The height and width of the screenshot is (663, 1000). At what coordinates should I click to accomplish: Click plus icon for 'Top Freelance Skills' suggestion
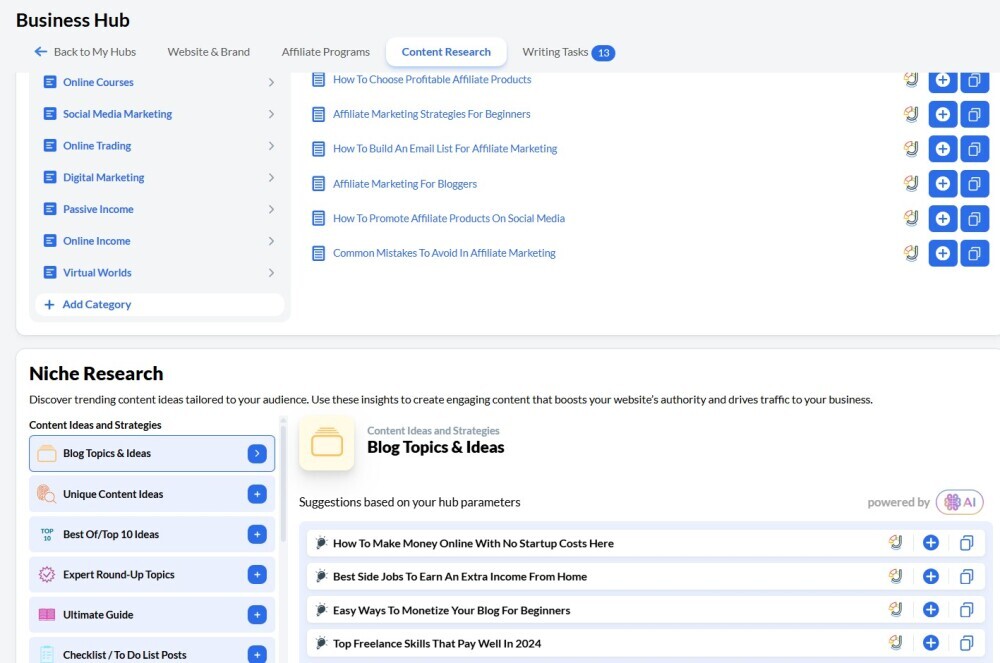(x=930, y=643)
